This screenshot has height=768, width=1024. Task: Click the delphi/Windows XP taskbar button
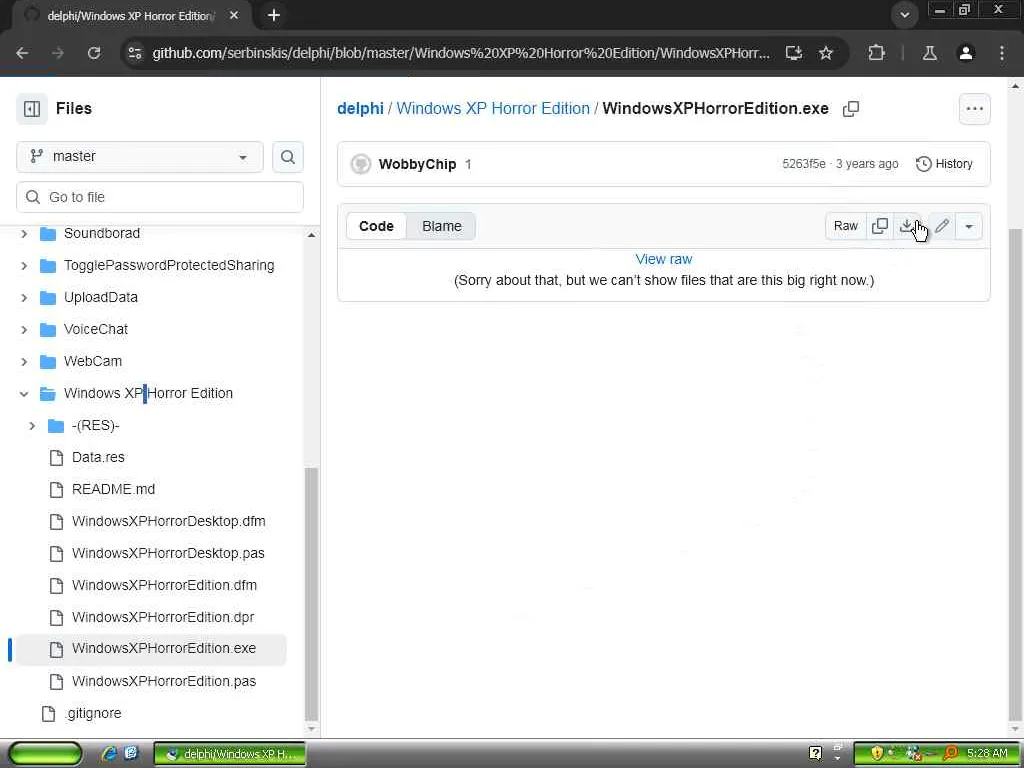230,754
